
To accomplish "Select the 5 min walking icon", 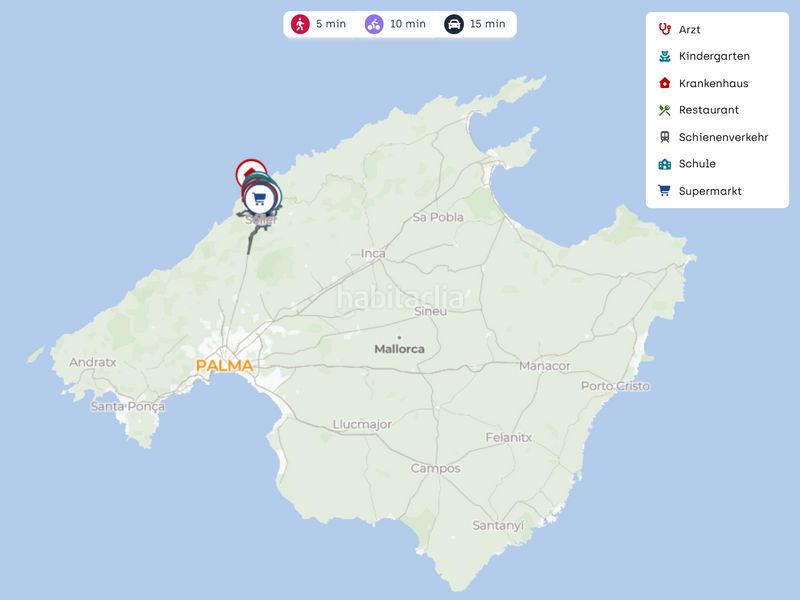I will [x=300, y=24].
